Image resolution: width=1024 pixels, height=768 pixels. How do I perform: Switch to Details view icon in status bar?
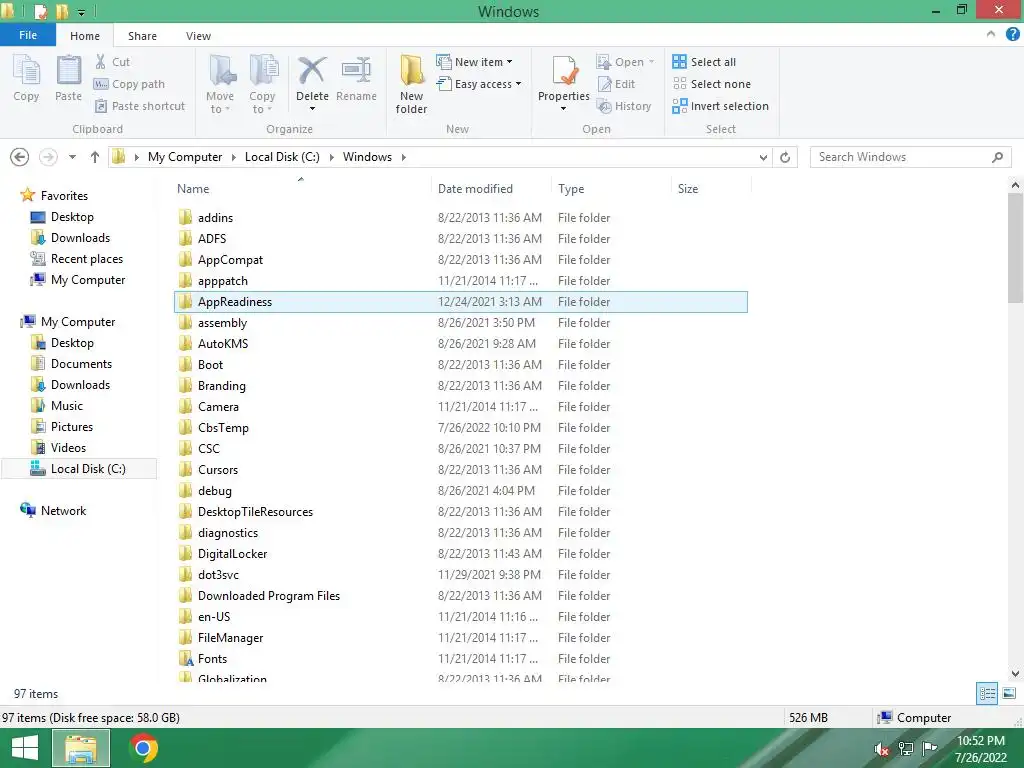[x=987, y=694]
